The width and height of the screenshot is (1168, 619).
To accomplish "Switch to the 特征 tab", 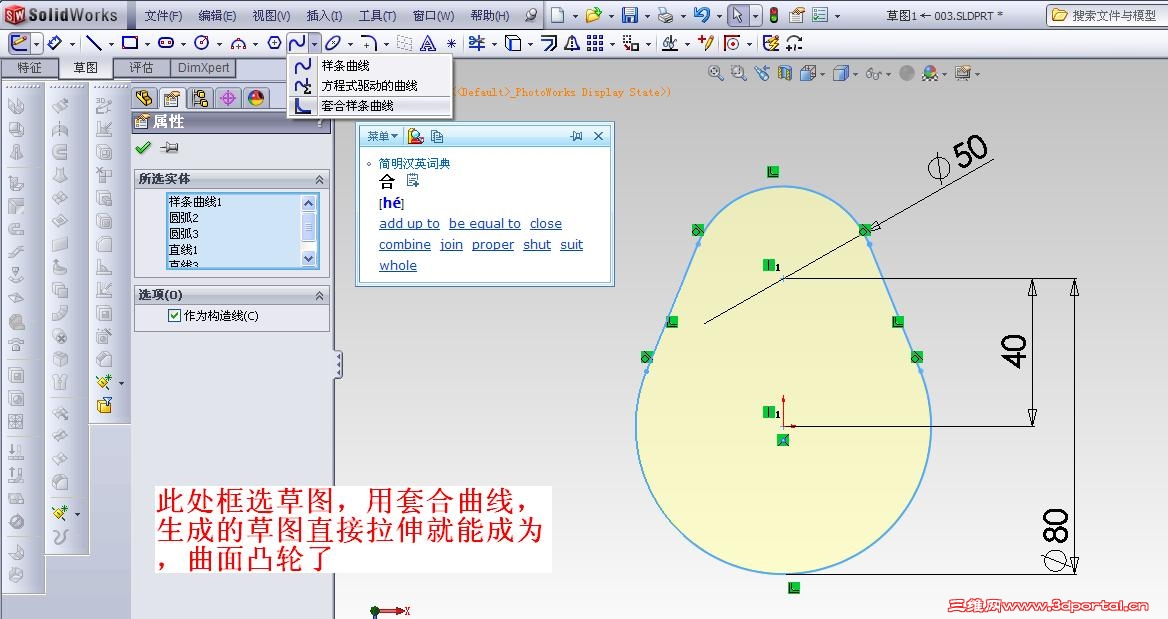I will tap(30, 68).
